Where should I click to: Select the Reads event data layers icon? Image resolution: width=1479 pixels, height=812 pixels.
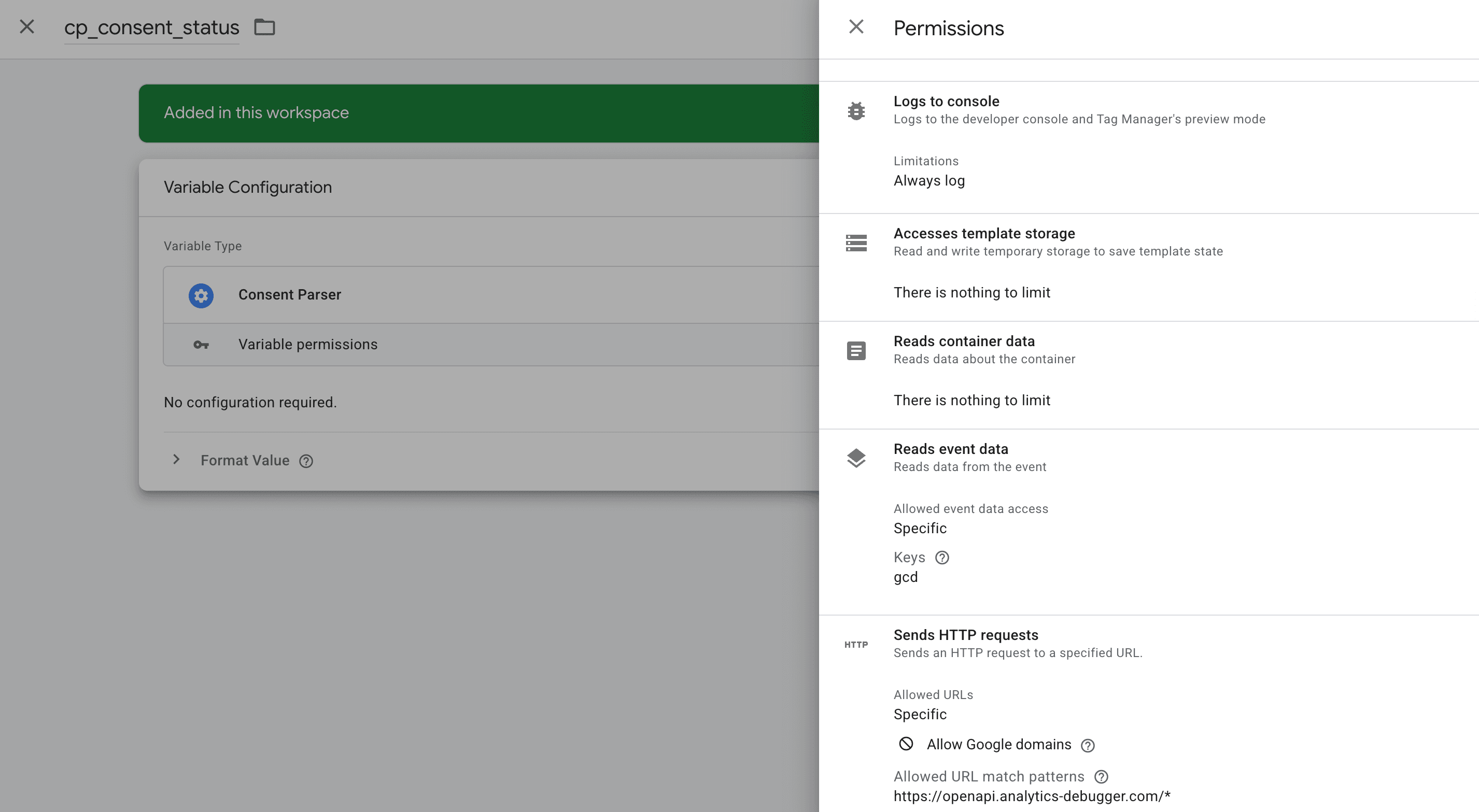(856, 458)
